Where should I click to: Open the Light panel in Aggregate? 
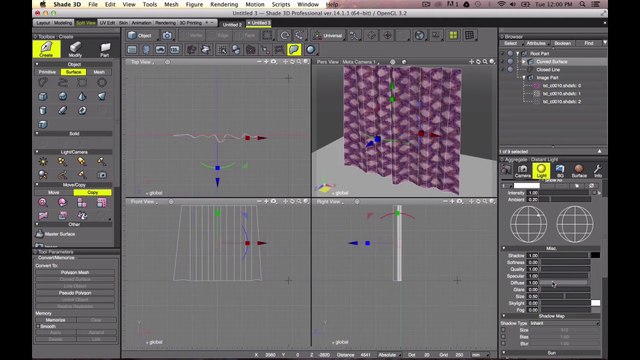click(x=541, y=171)
